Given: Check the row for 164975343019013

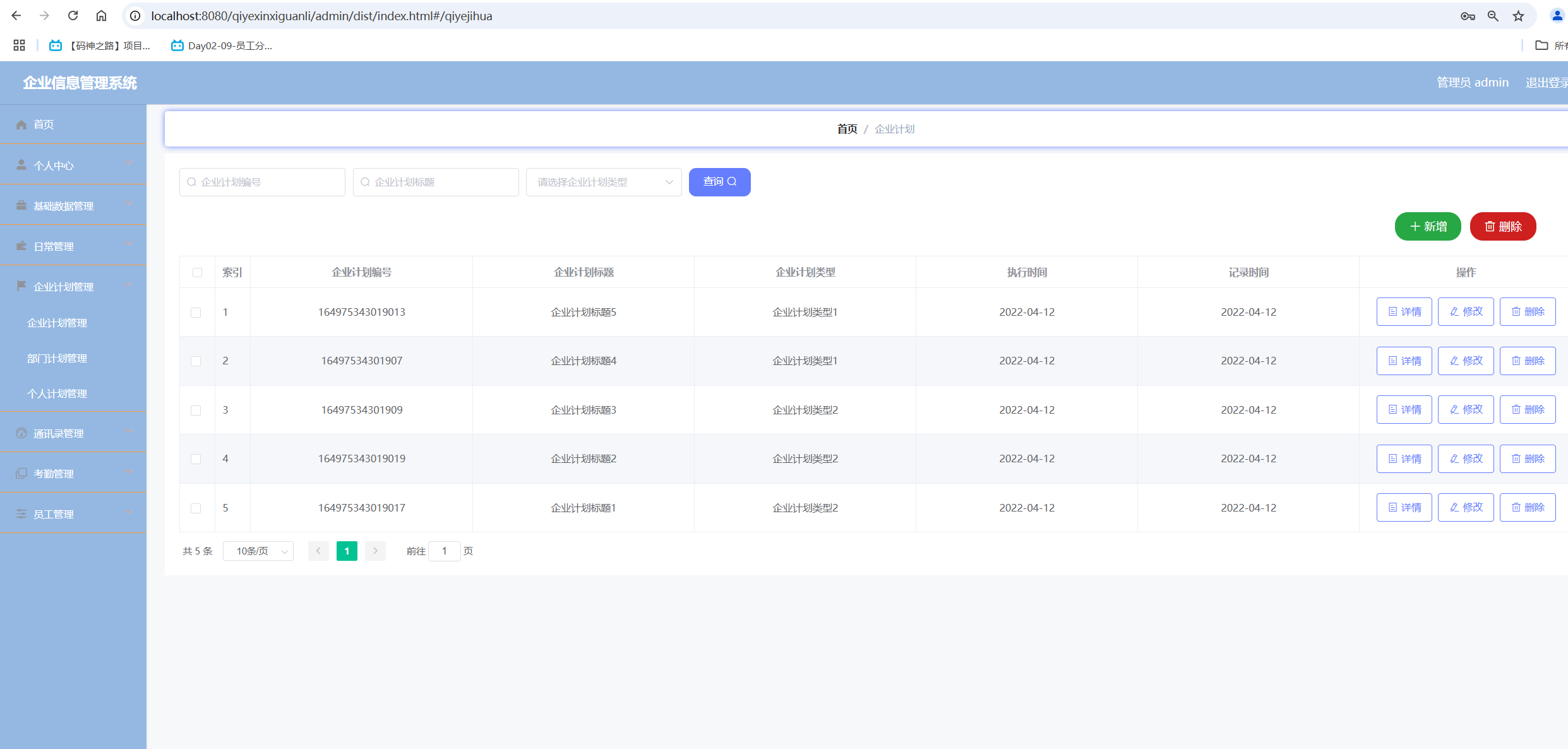Looking at the screenshot, I should tap(196, 312).
